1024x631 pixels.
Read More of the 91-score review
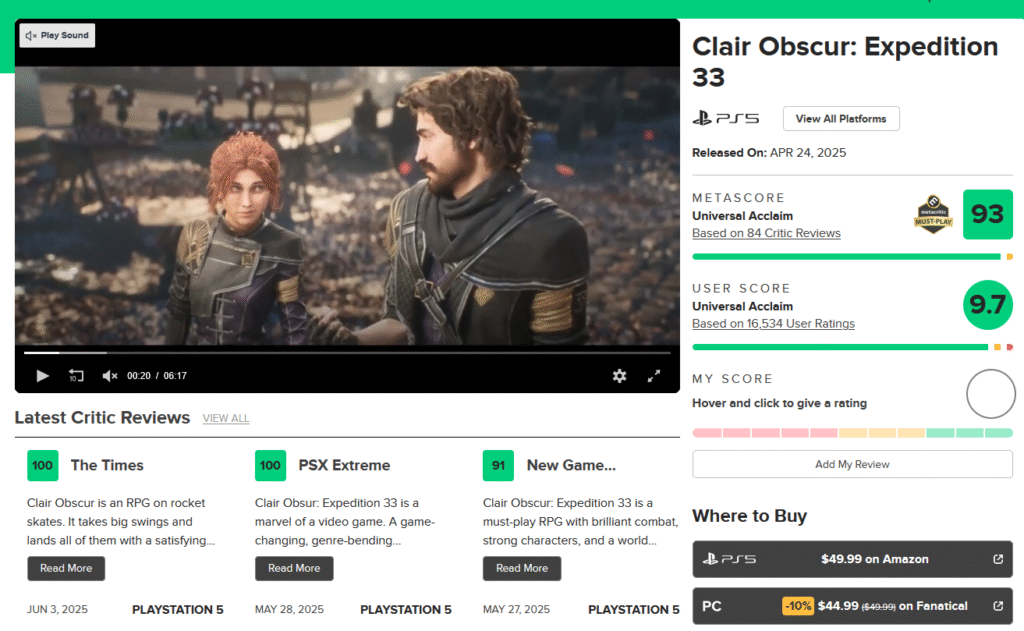(522, 568)
